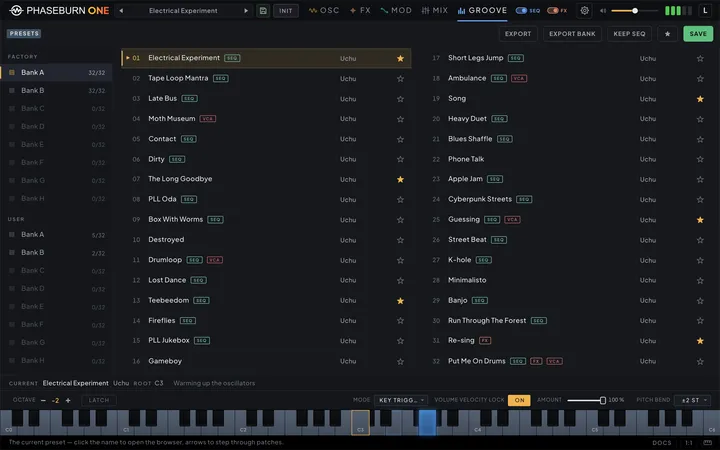The image size is (720, 450).
Task: Click the EXPORT button
Action: tap(518, 34)
